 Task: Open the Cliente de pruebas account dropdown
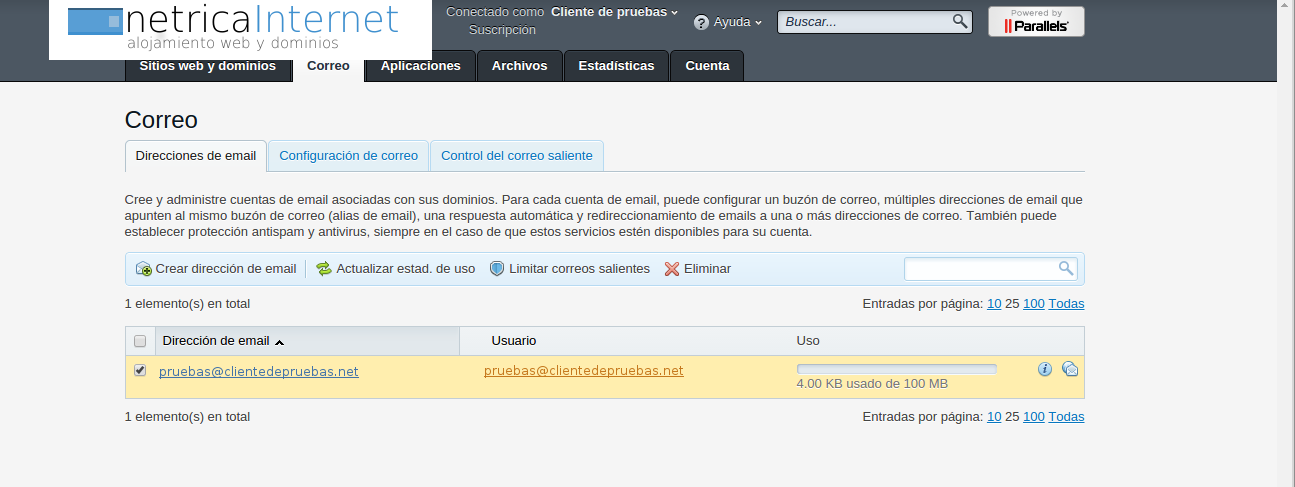coord(614,12)
